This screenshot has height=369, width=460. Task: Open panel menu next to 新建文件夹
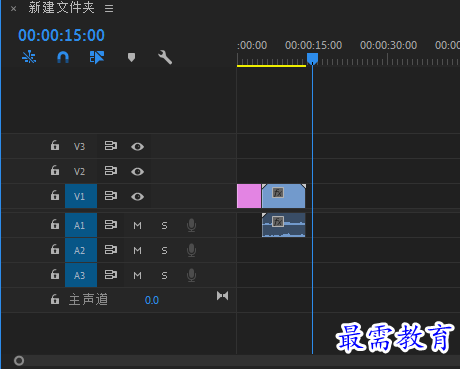click(x=109, y=8)
